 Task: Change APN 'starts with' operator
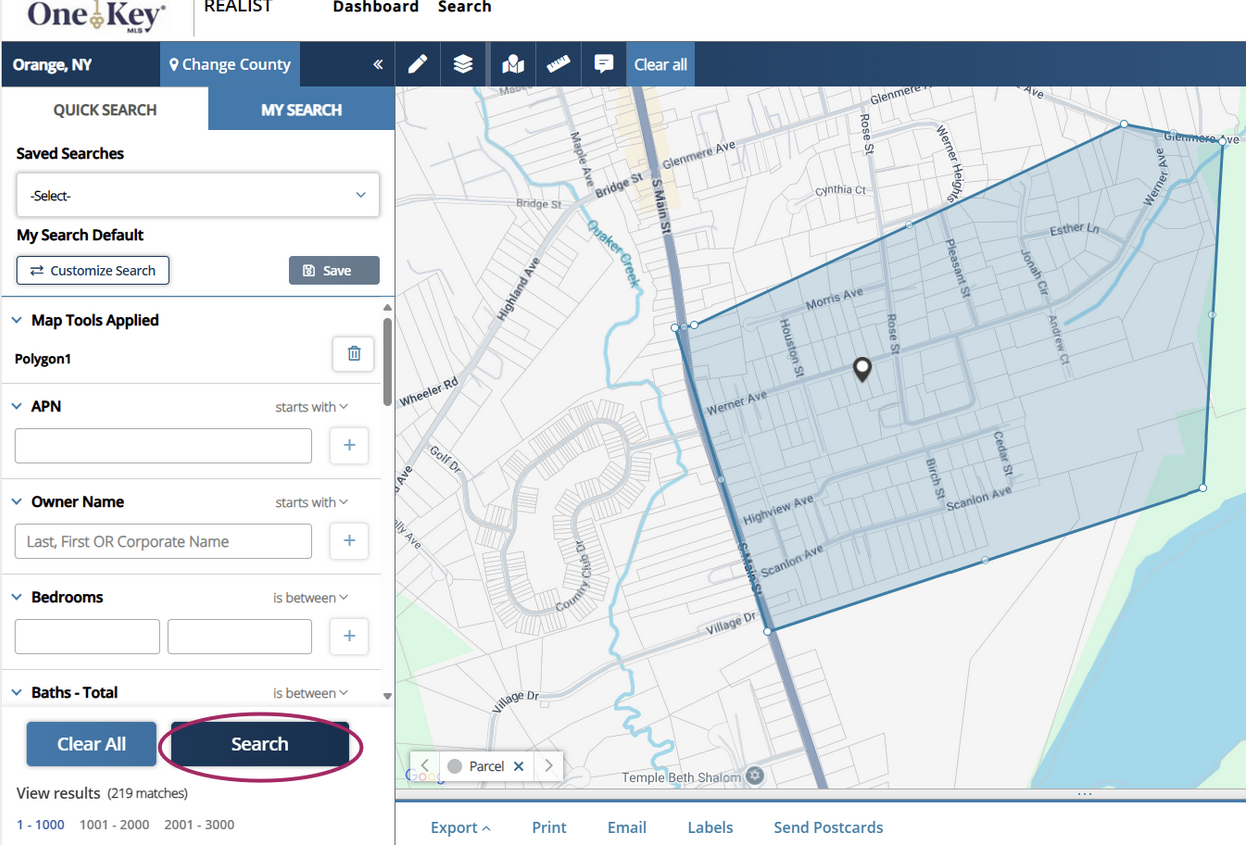[x=312, y=407]
